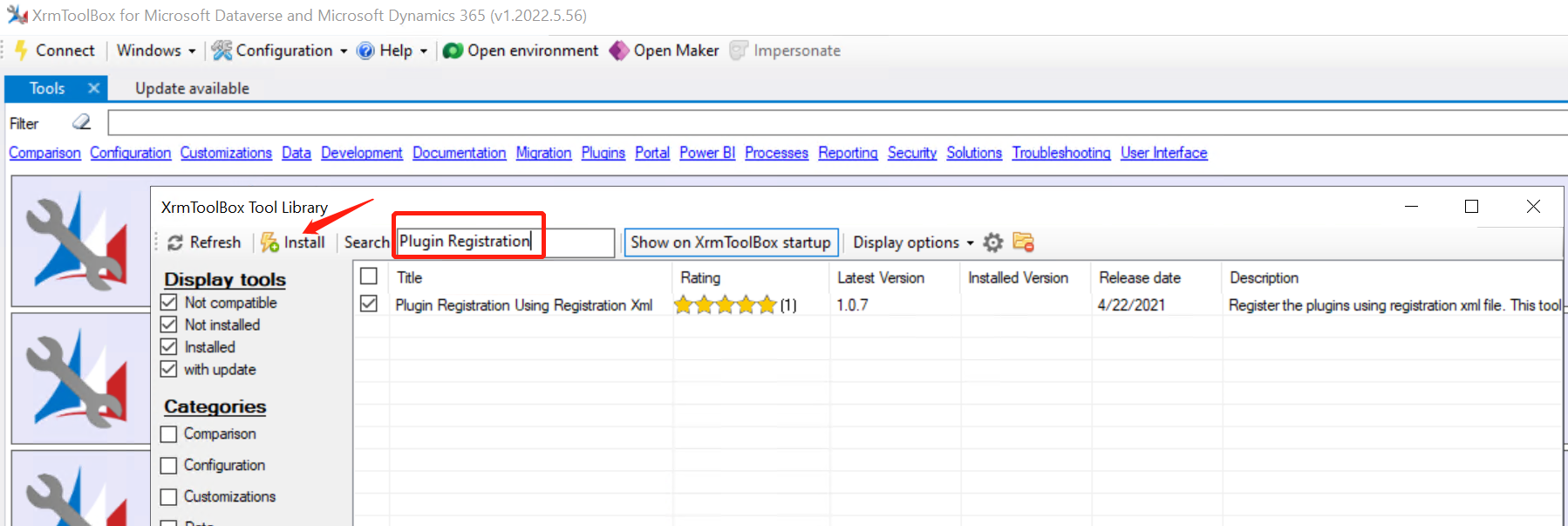Viewport: 1568px width, 526px height.
Task: Toggle the select-all checkbox in table header
Action: (x=369, y=277)
